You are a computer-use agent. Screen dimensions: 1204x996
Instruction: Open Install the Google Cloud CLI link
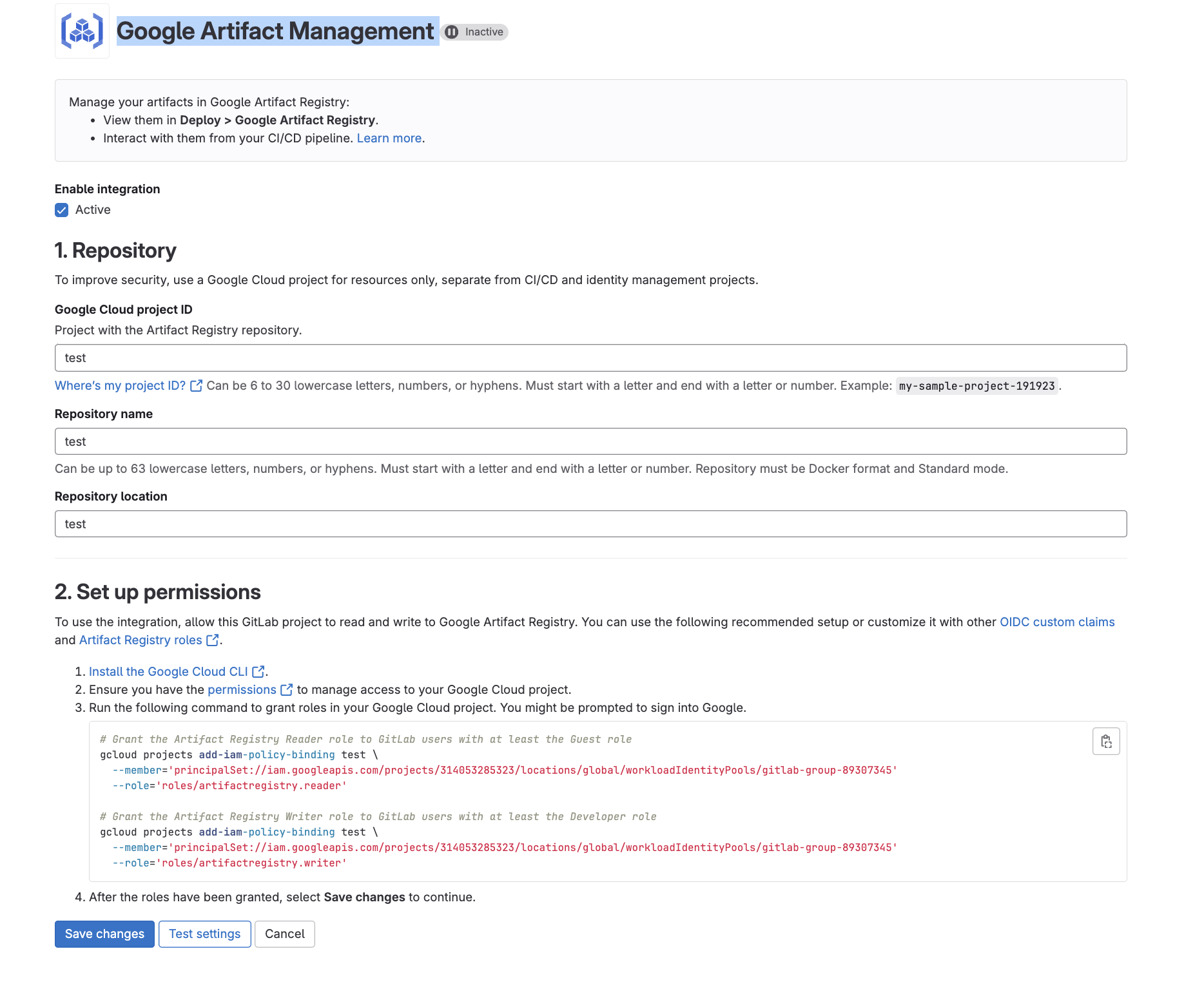click(168, 672)
